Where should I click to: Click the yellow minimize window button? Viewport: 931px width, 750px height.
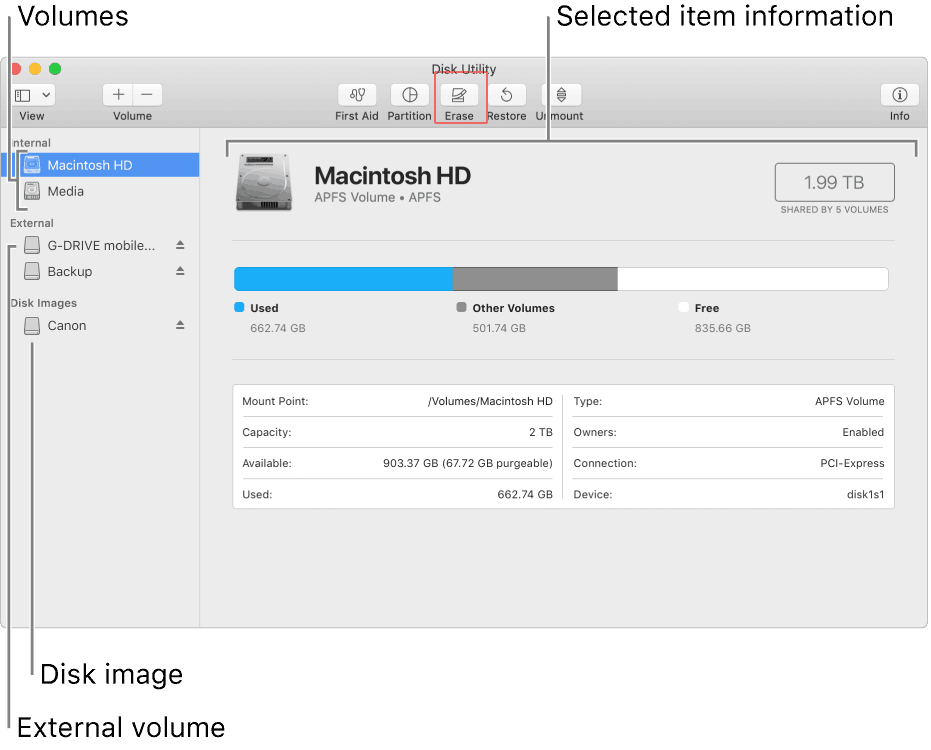35,69
